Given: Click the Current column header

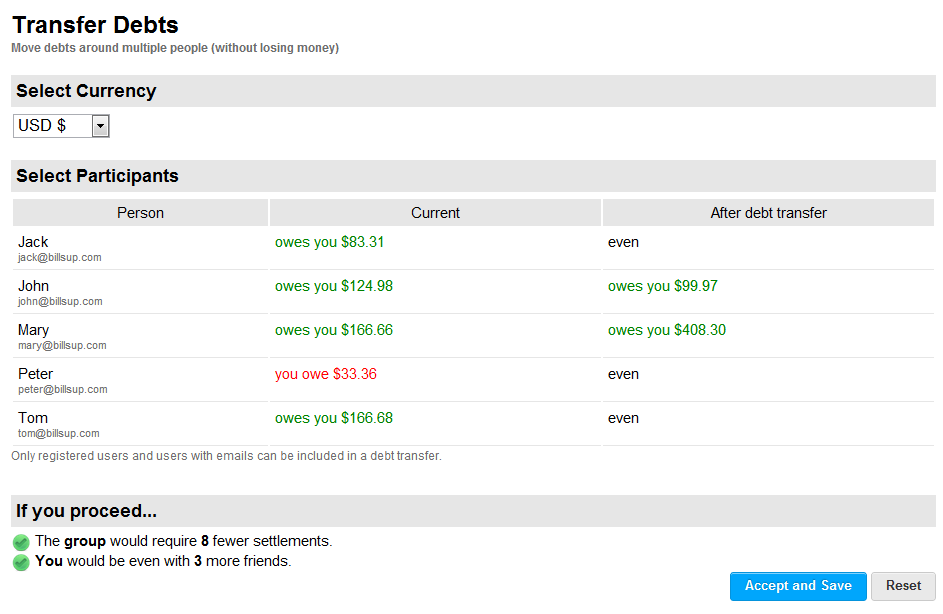Looking at the screenshot, I should point(435,213).
